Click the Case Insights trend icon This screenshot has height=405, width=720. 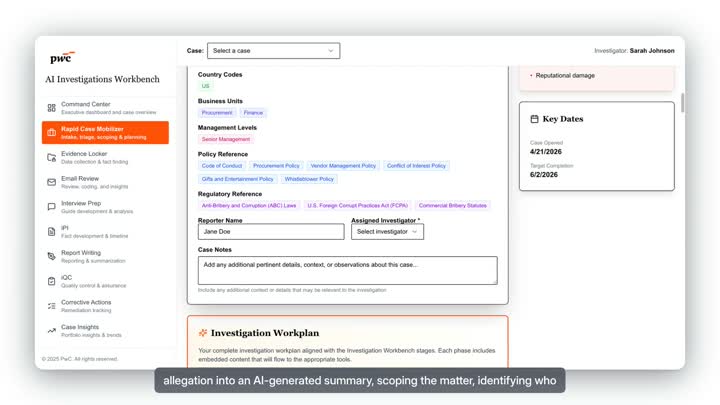tap(51, 331)
